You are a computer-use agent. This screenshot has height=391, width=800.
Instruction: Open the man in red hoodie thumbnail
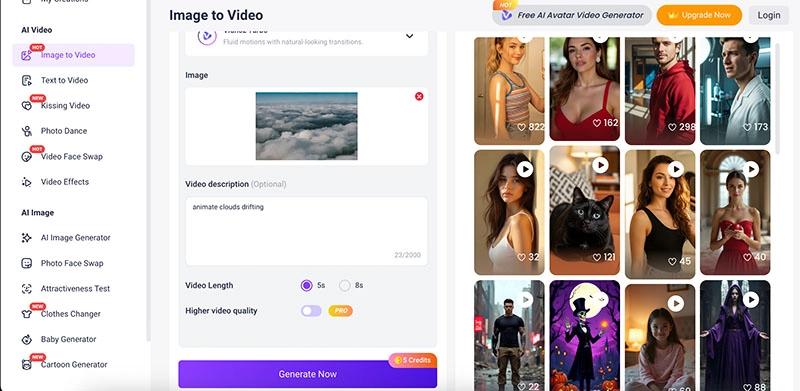click(660, 91)
